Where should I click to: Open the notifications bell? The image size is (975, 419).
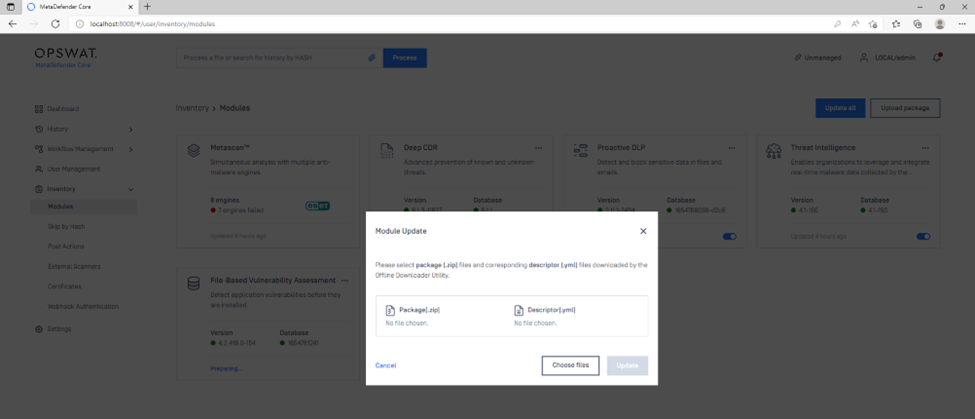click(936, 57)
